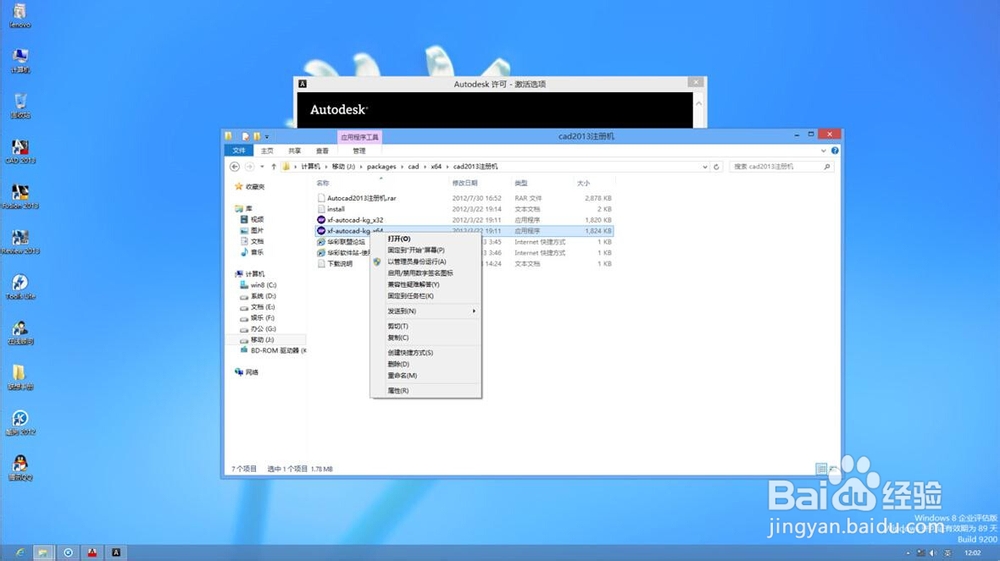Sort files by the 大小 column header
The image size is (1000, 561).
coord(583,183)
